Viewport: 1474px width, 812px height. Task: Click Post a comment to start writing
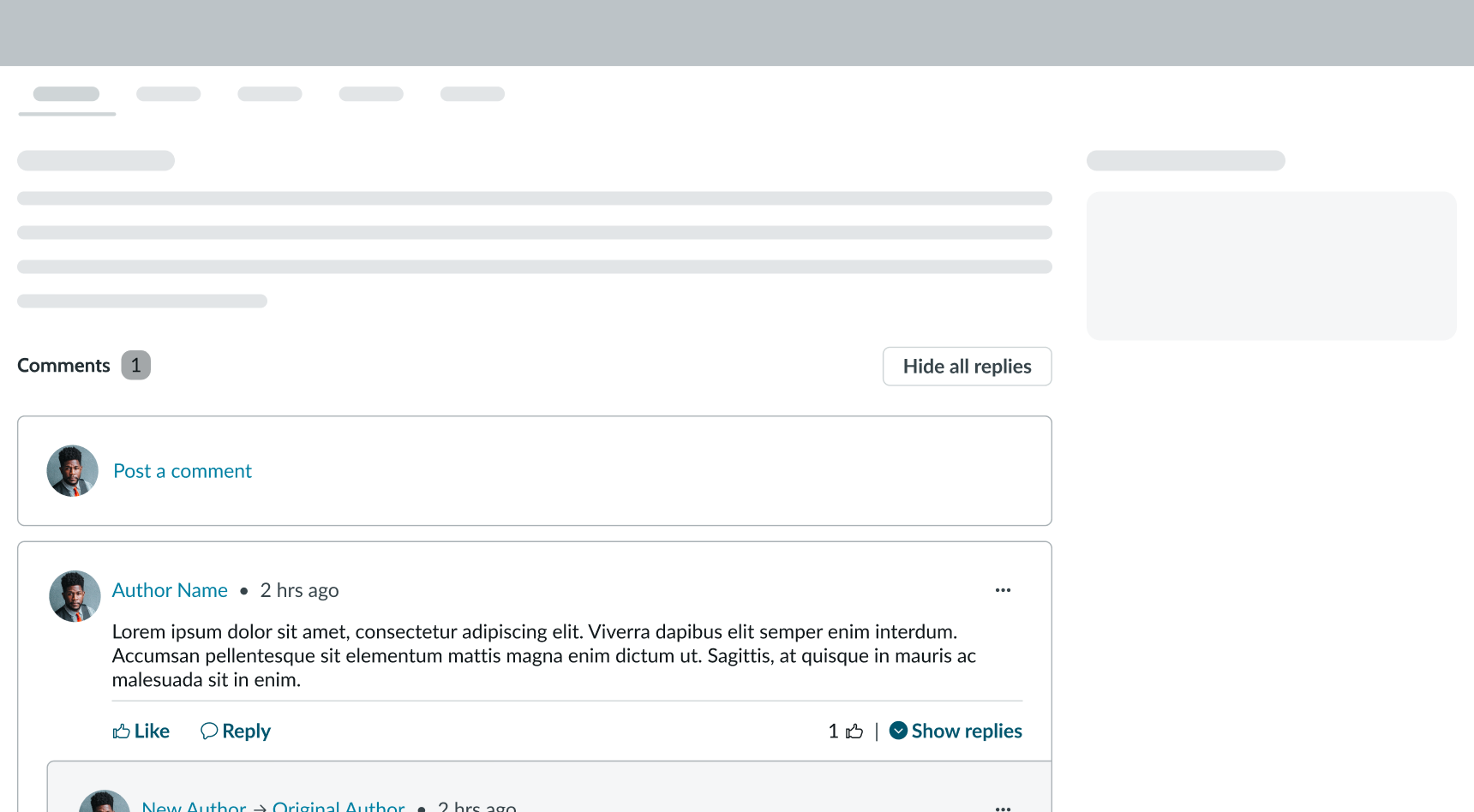click(183, 470)
